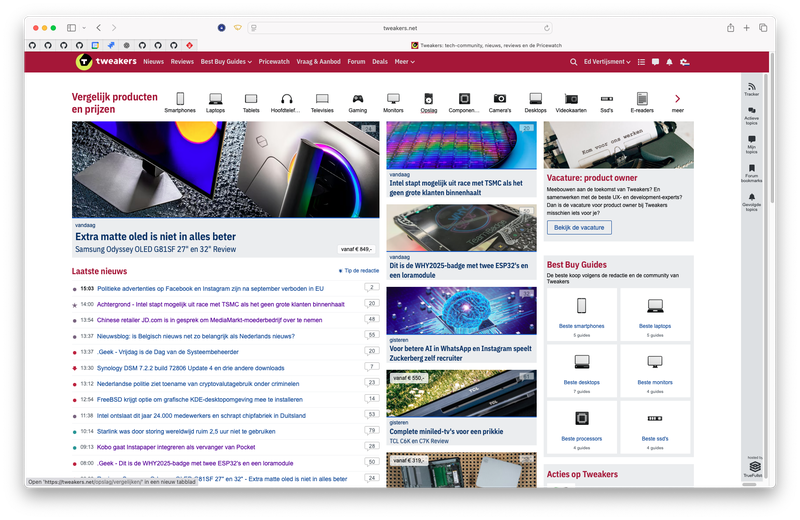Toggle the Safari sidebar
800x520 pixels.
coord(71,28)
